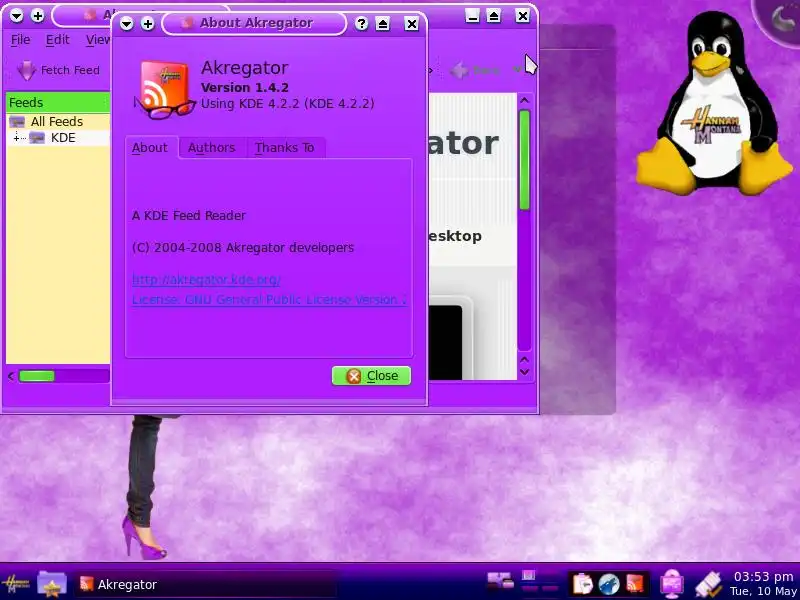
Task: Click the plus button in dialog titlebar
Action: (x=147, y=23)
